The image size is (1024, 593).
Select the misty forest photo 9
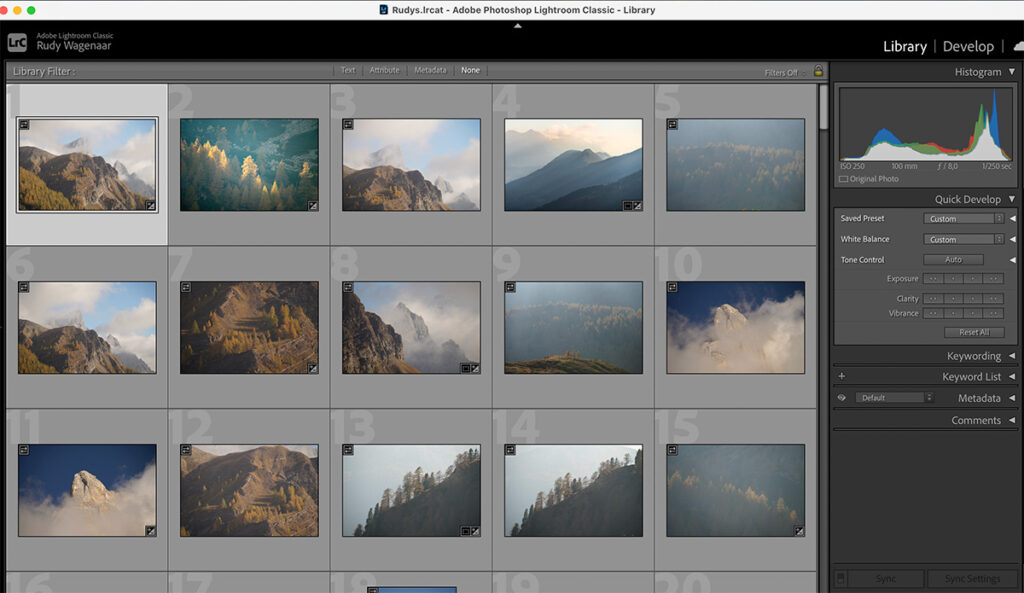573,327
